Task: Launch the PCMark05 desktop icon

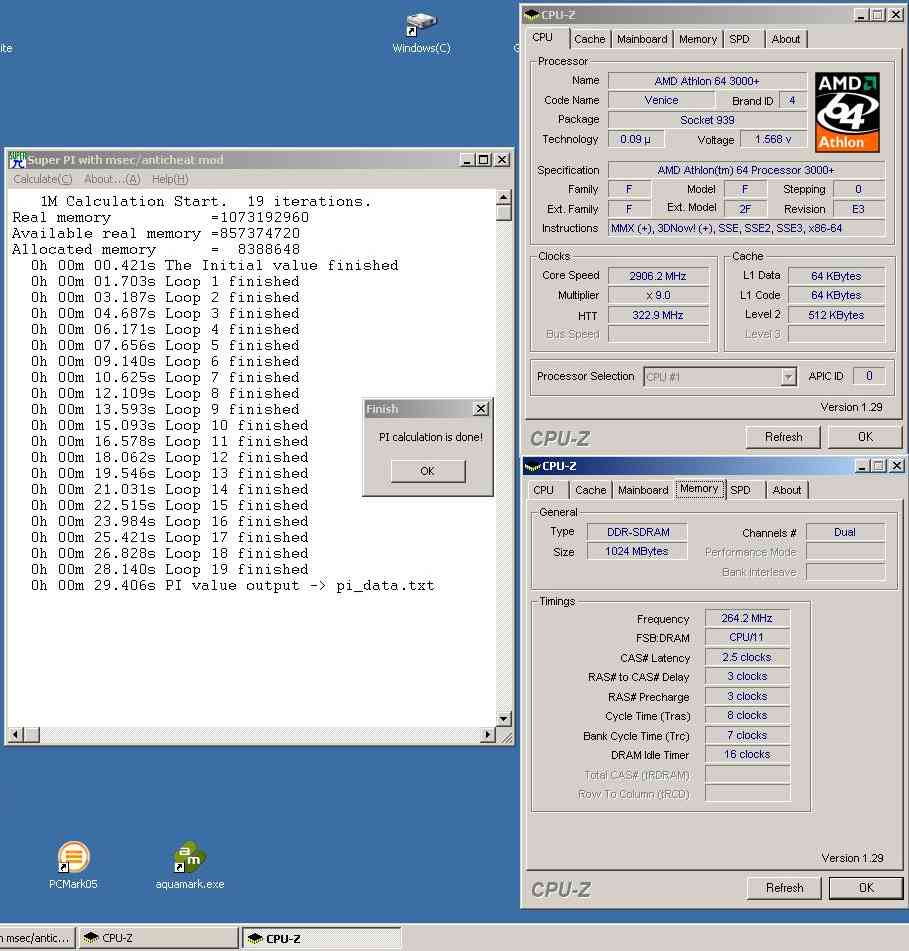Action: [x=73, y=864]
